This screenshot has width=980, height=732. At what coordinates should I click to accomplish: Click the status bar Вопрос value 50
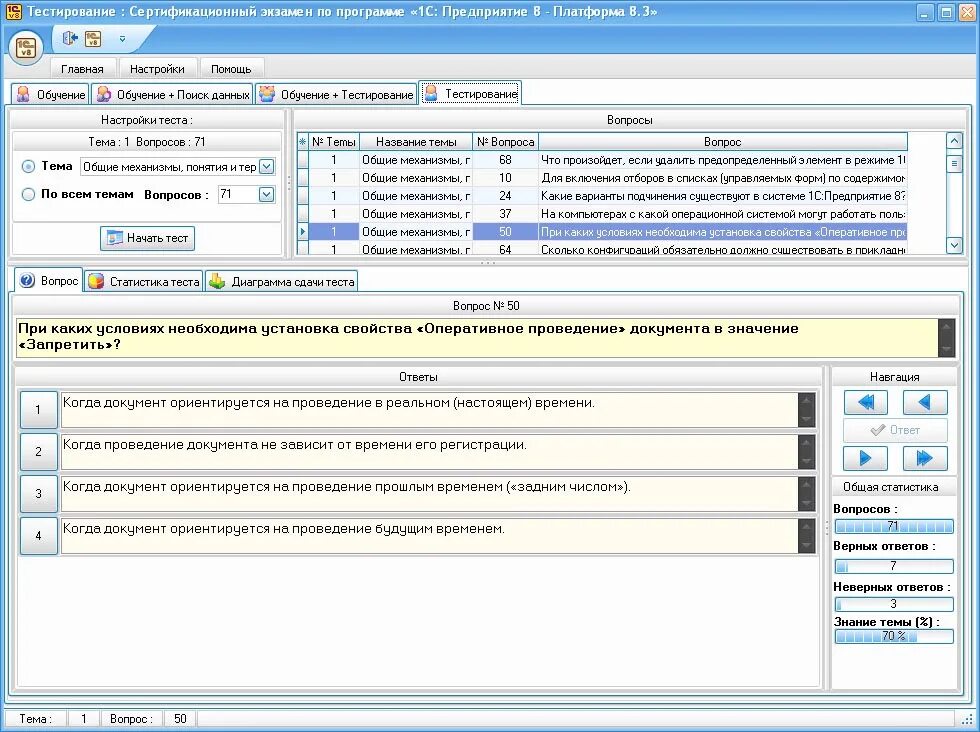pos(180,719)
